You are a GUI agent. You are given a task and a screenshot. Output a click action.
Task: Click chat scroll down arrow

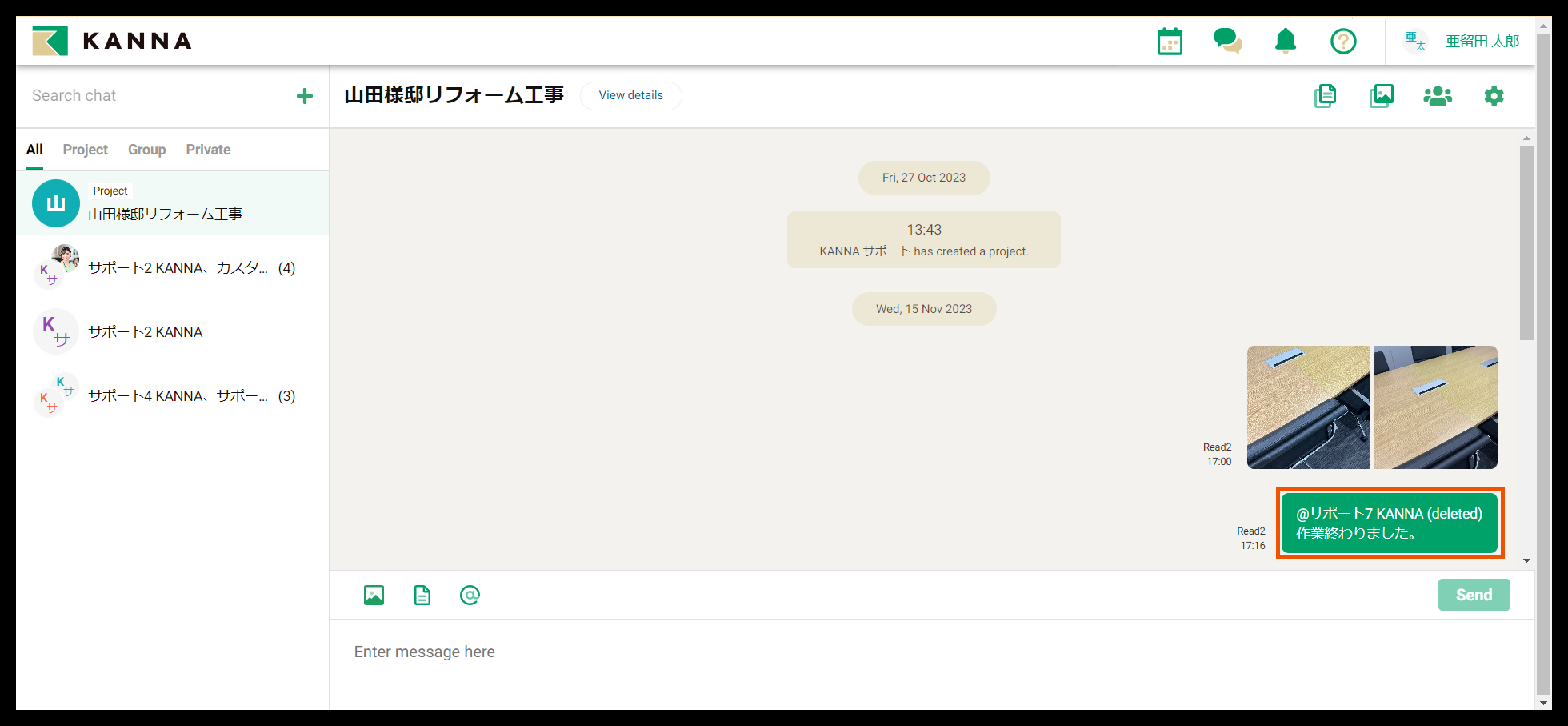pyautogui.click(x=1526, y=560)
